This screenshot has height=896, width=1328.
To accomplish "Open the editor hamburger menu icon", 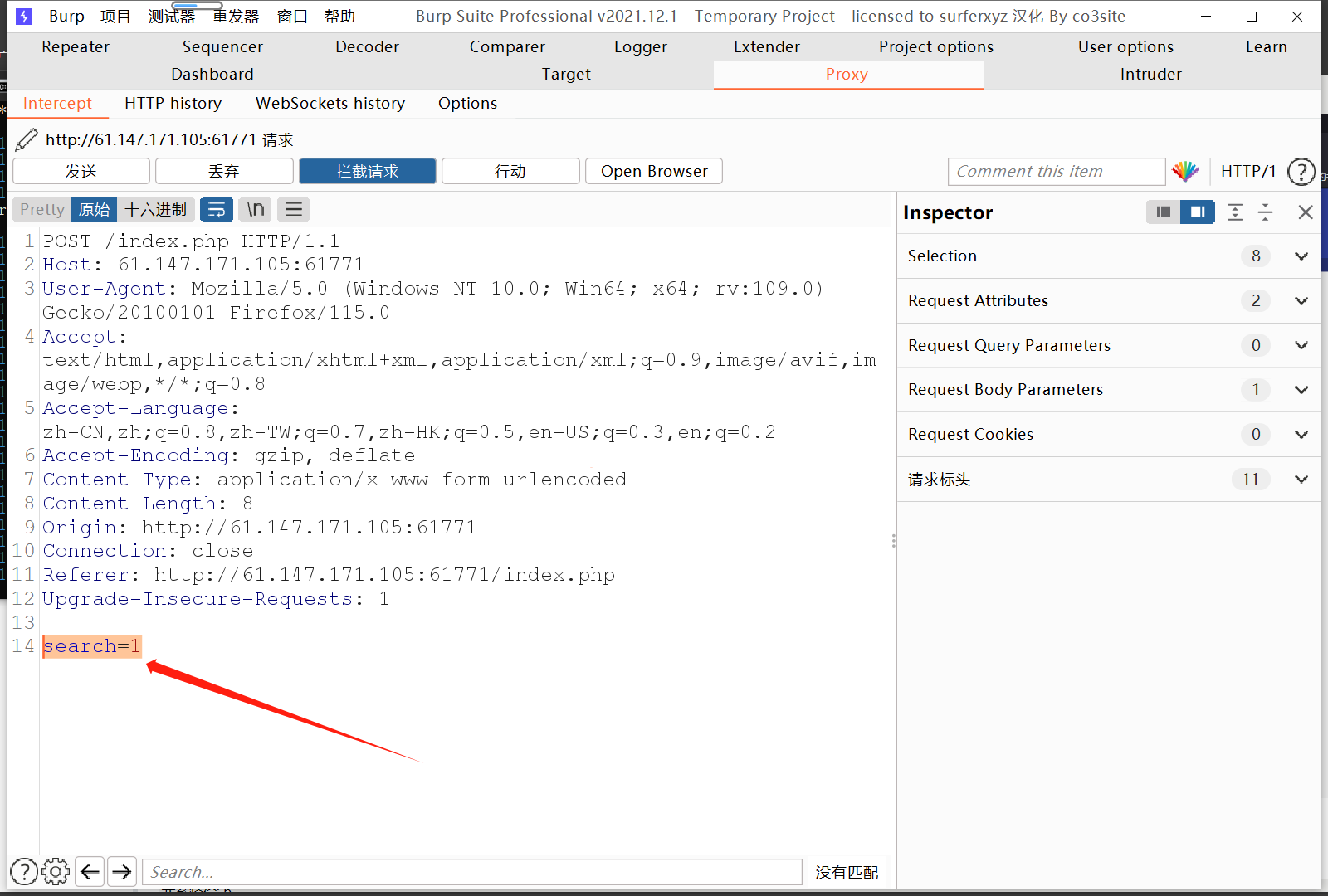I will (x=294, y=209).
